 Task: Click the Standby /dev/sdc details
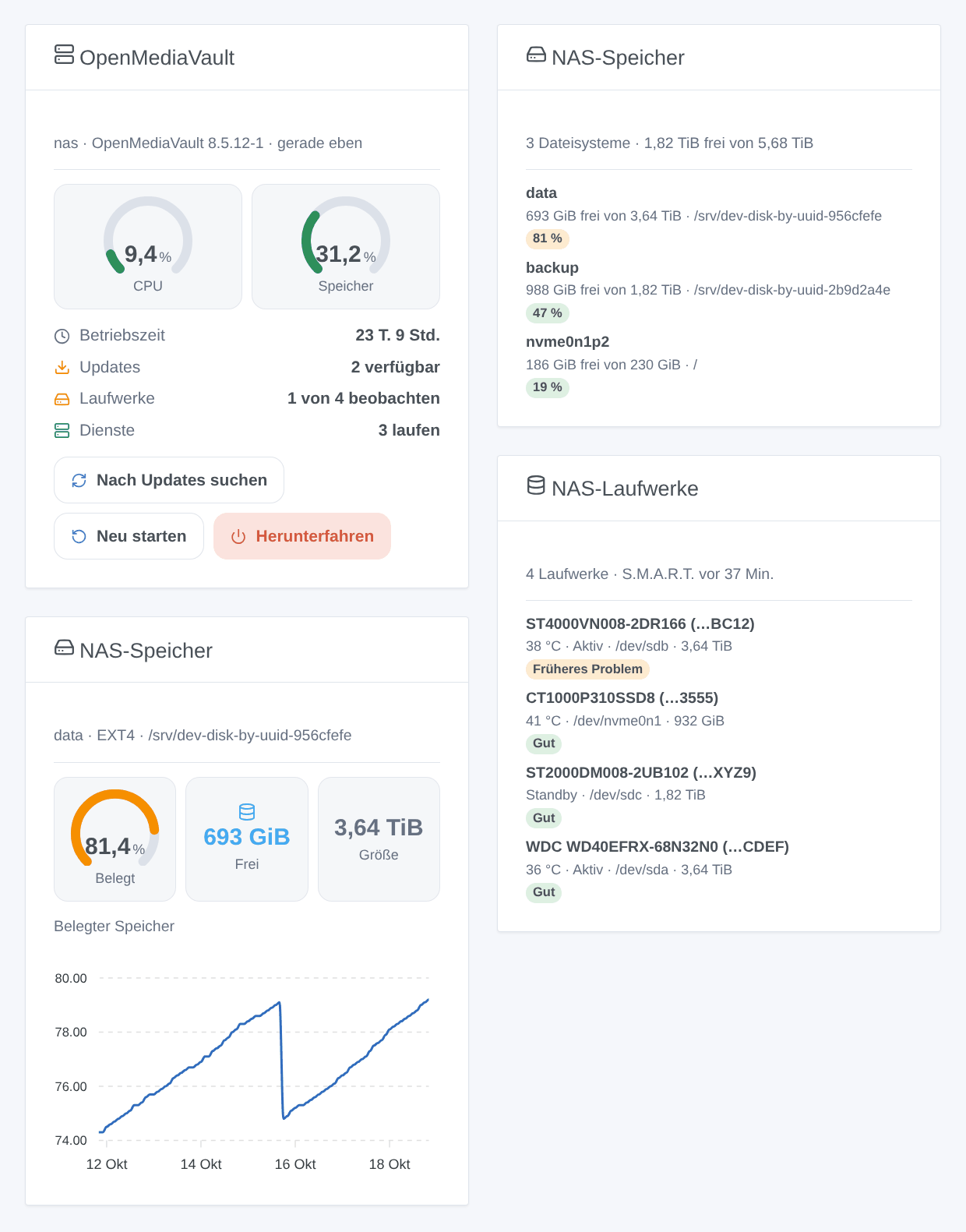pos(616,795)
